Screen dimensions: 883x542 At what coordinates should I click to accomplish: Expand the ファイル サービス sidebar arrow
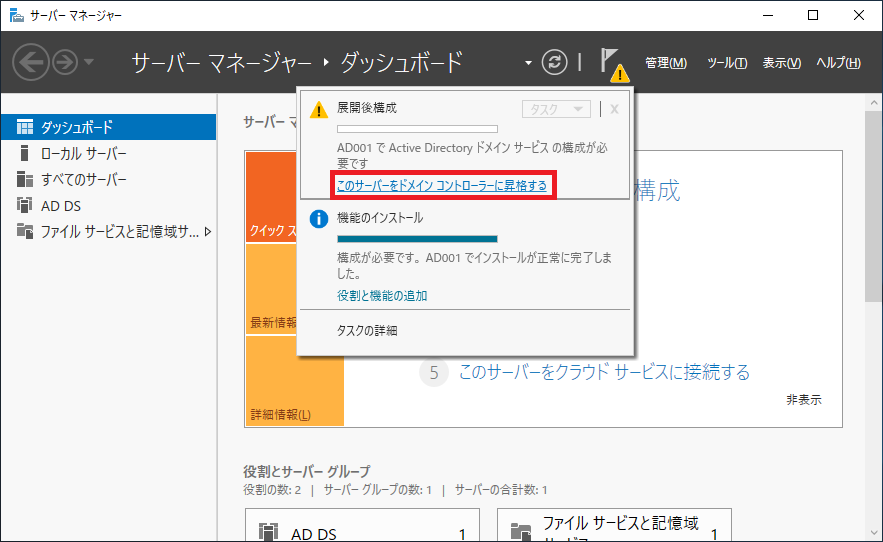208,232
